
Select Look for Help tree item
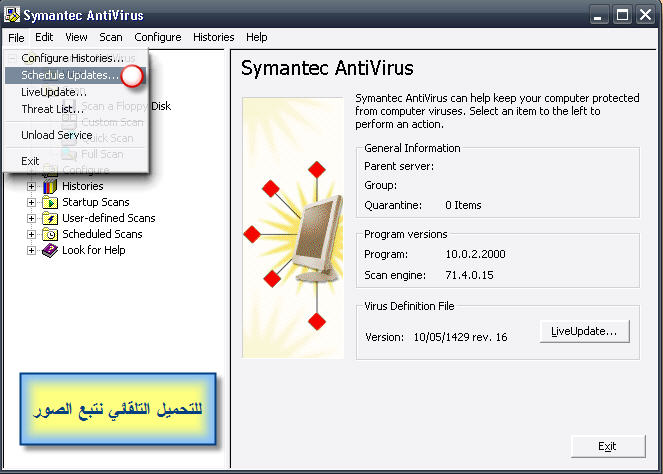coord(93,250)
